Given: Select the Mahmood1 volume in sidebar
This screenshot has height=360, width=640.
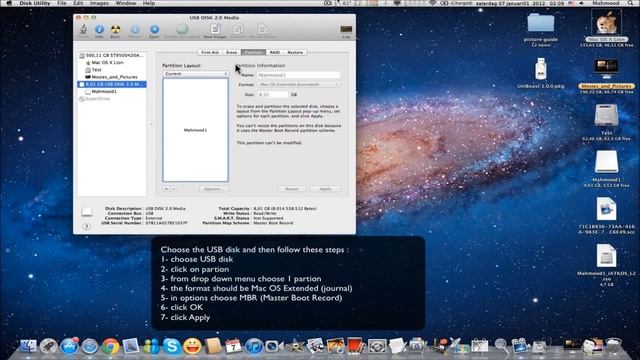Looking at the screenshot, I should click(111, 91).
